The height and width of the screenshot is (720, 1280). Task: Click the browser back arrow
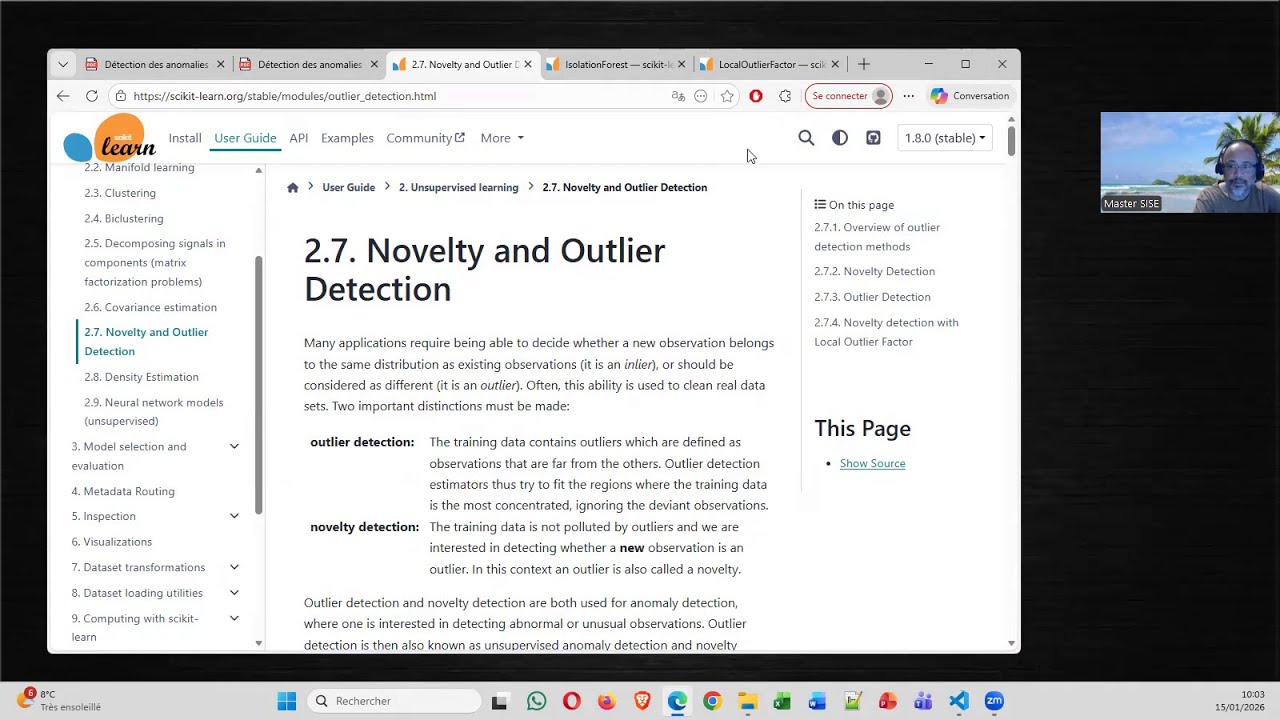pos(63,96)
